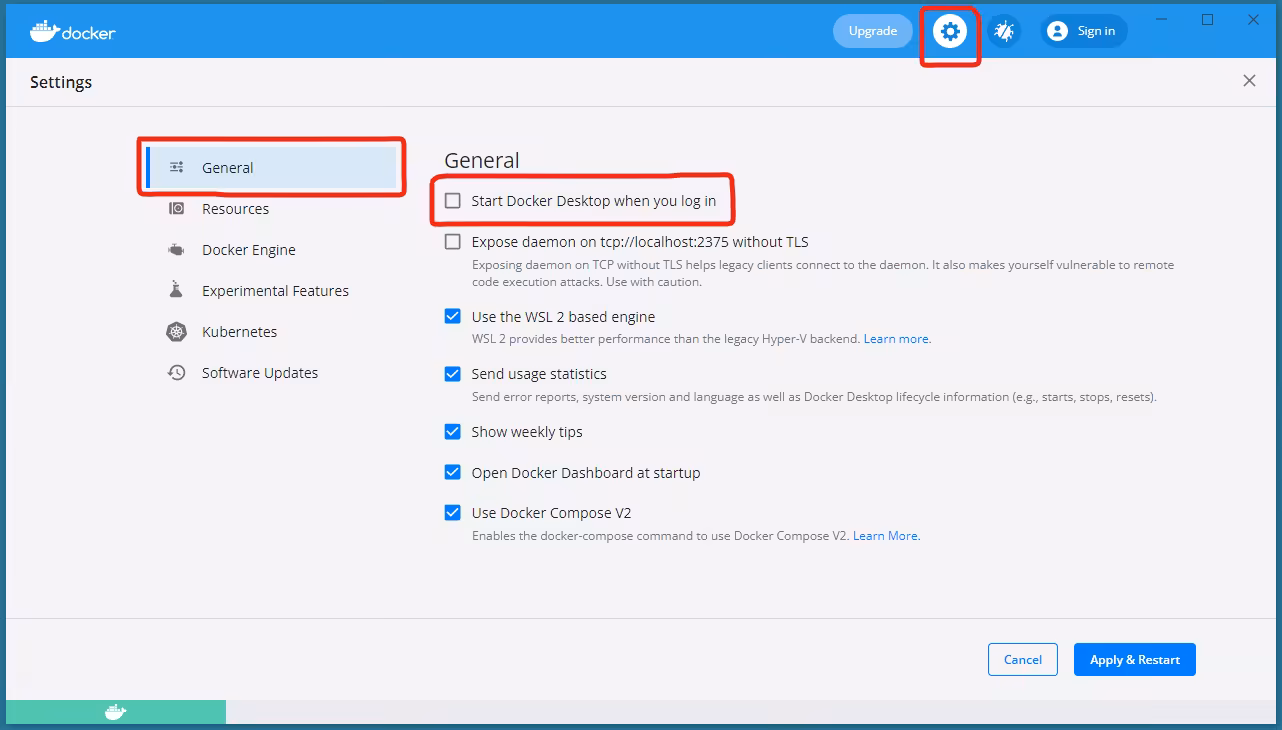The width and height of the screenshot is (1282, 730).
Task: Open Settings via the gear icon
Action: (x=950, y=31)
